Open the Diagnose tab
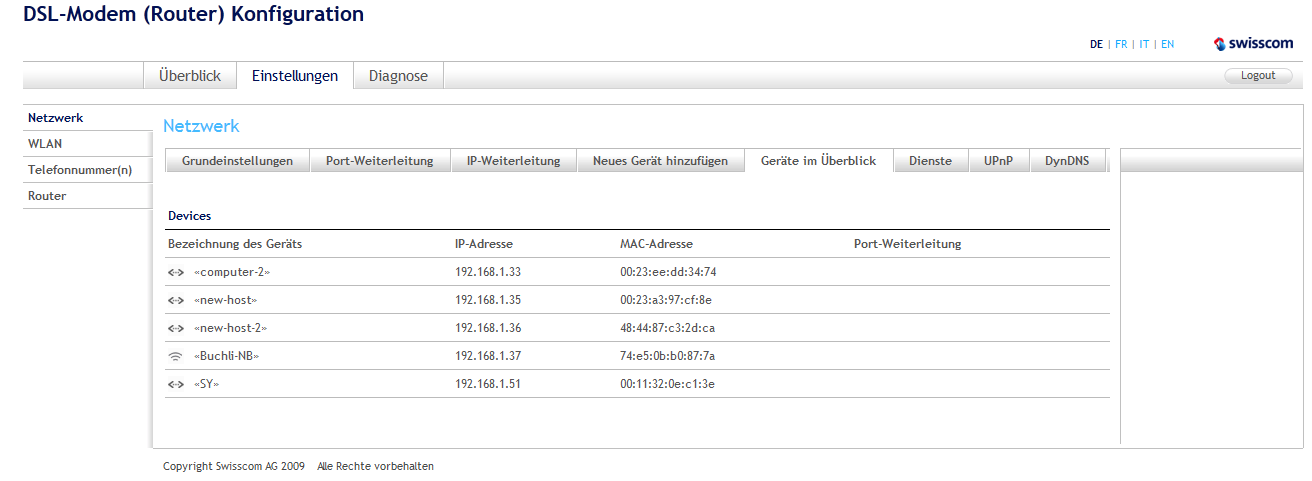Screen dimensions: 1312x481 pos(398,76)
